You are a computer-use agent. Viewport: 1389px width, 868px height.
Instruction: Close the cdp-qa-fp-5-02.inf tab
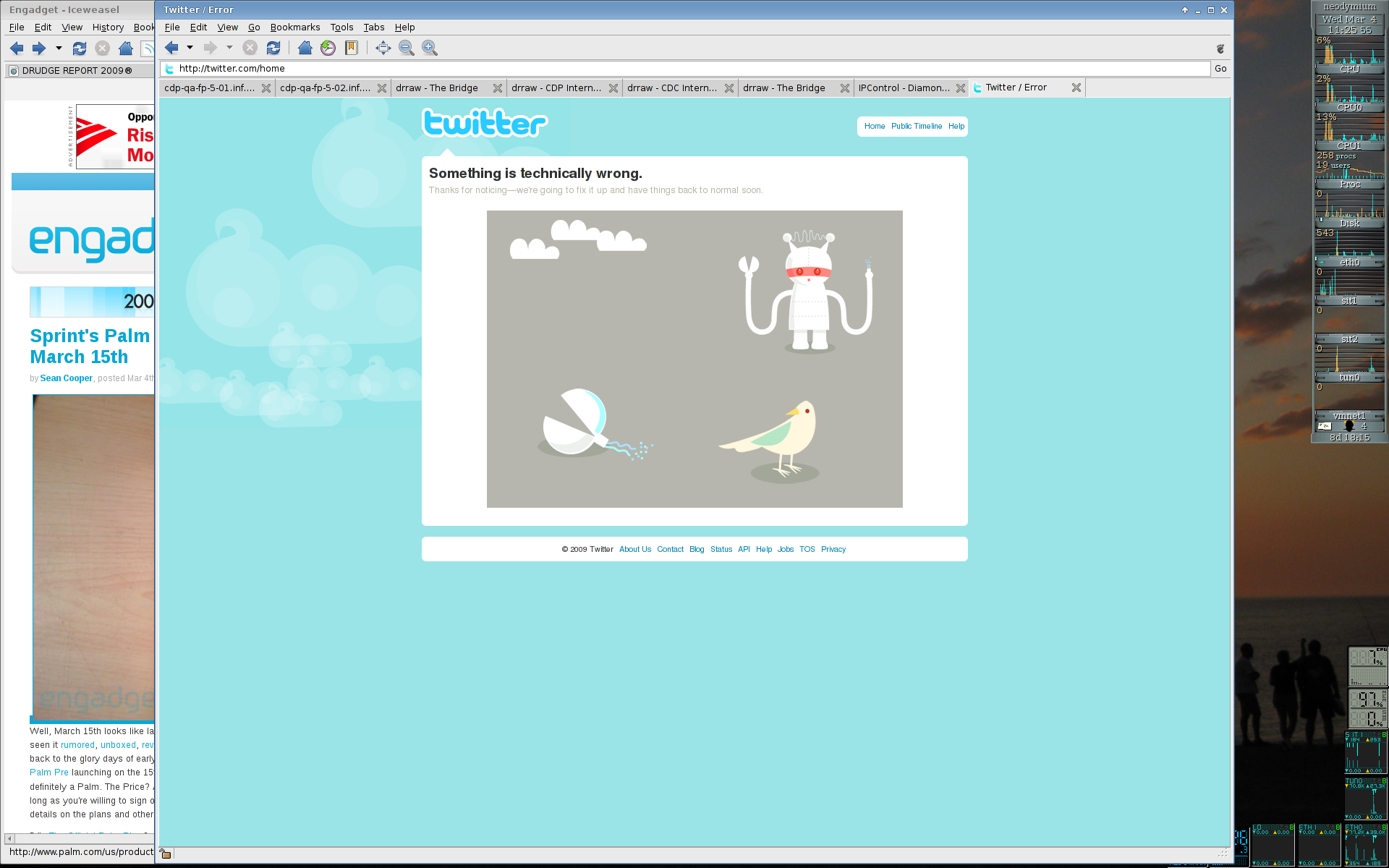(x=382, y=88)
